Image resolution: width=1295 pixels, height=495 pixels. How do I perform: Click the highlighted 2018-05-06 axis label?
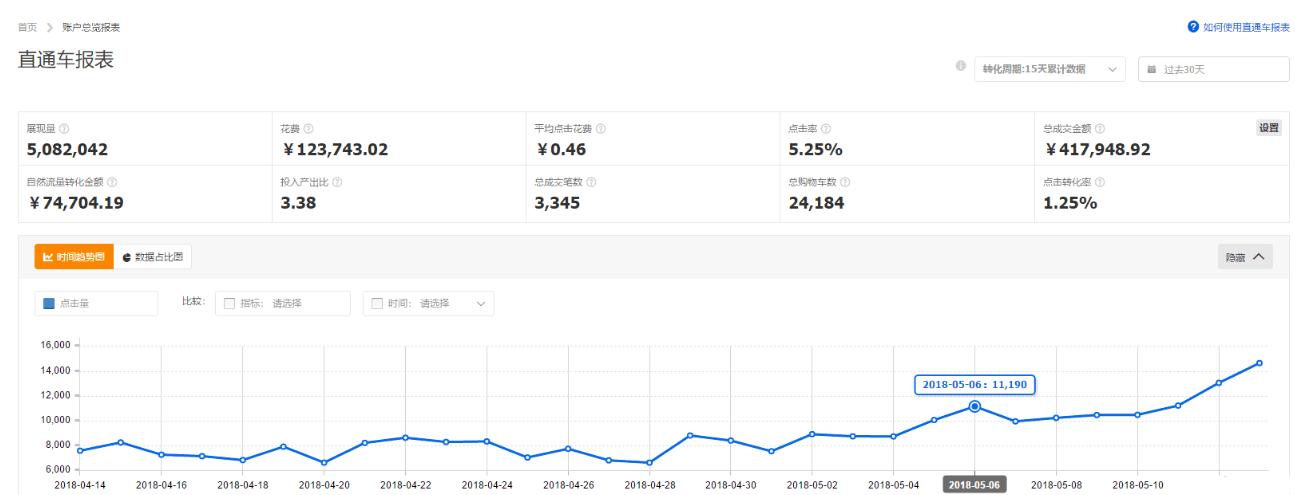(974, 485)
